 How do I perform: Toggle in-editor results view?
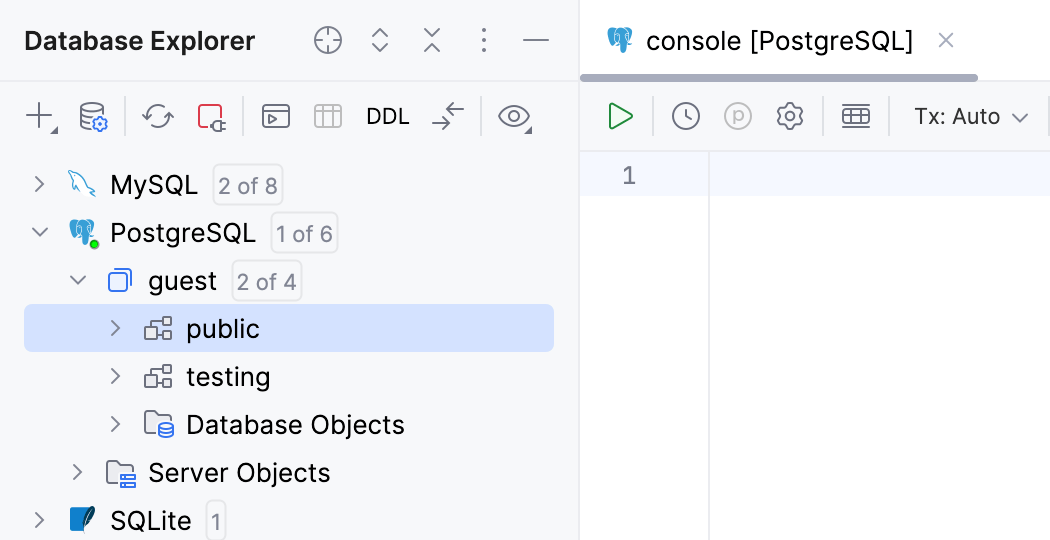coord(856,116)
